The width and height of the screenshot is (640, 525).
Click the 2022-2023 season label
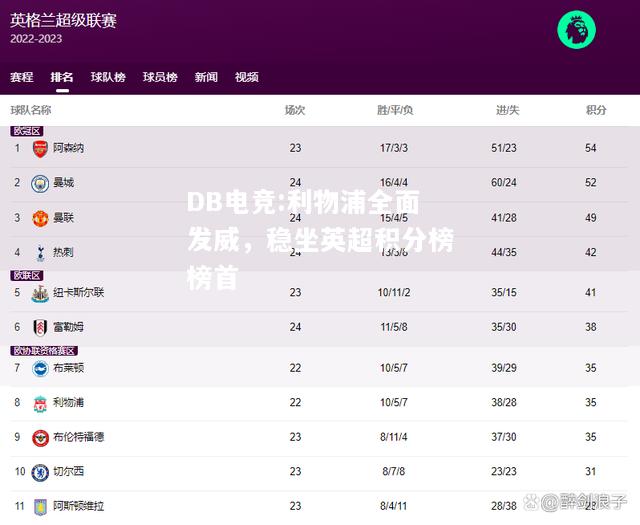[36, 39]
